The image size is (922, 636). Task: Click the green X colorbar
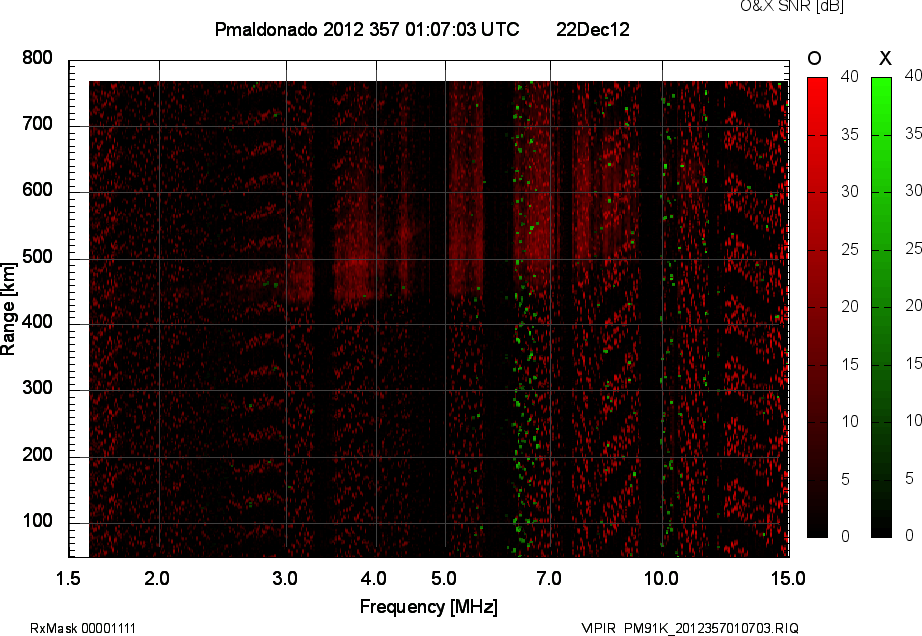(x=881, y=307)
